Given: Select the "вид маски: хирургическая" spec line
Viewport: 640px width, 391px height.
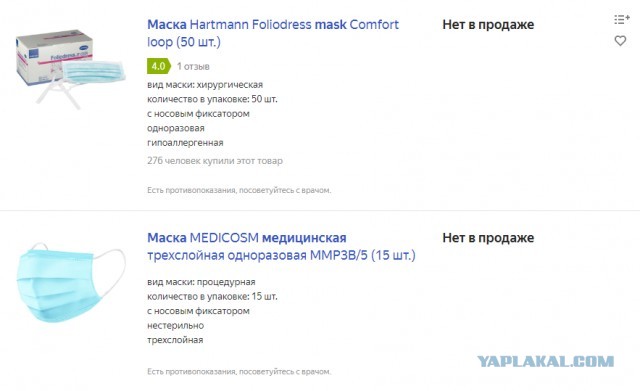Looking at the screenshot, I should pos(205,85).
